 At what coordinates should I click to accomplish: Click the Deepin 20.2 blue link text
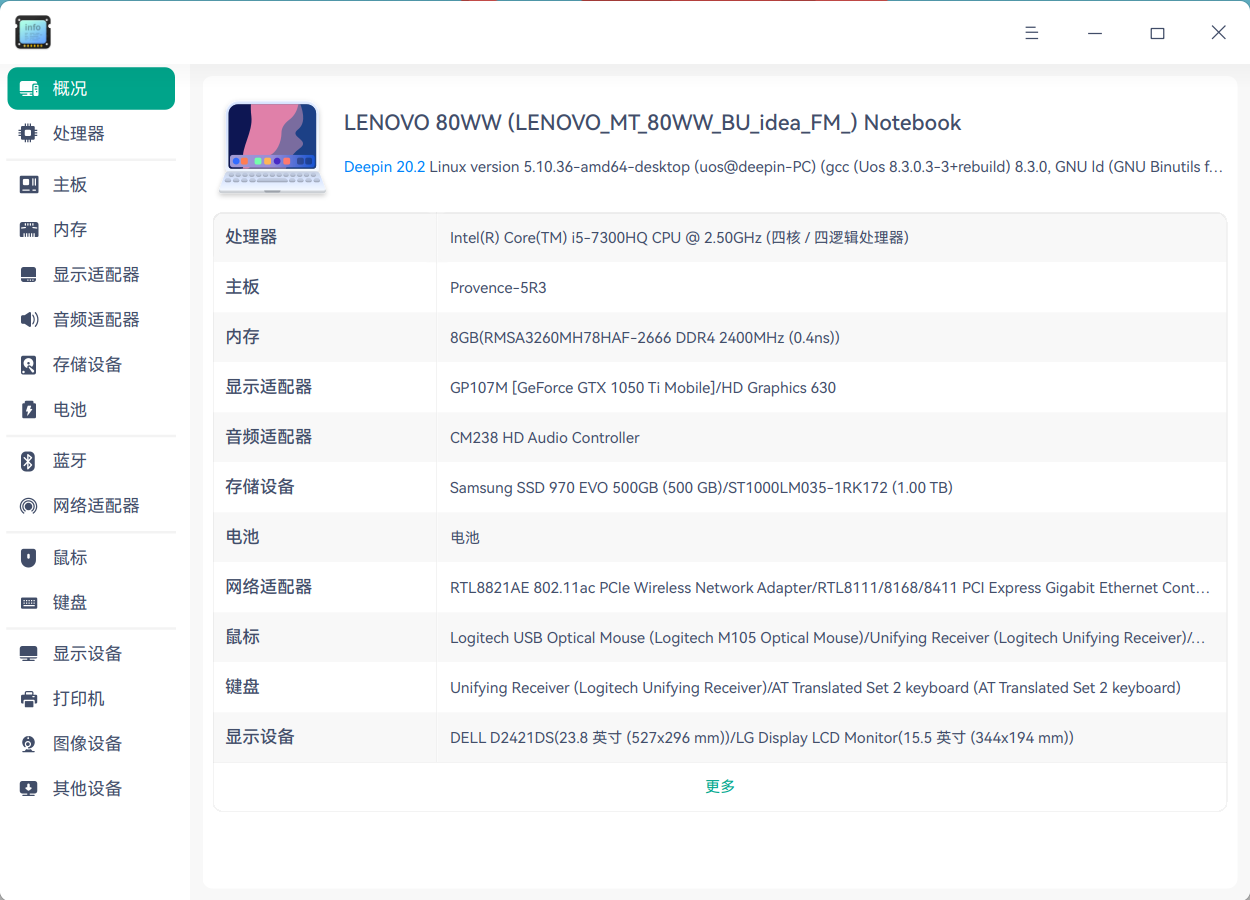pyautogui.click(x=384, y=167)
